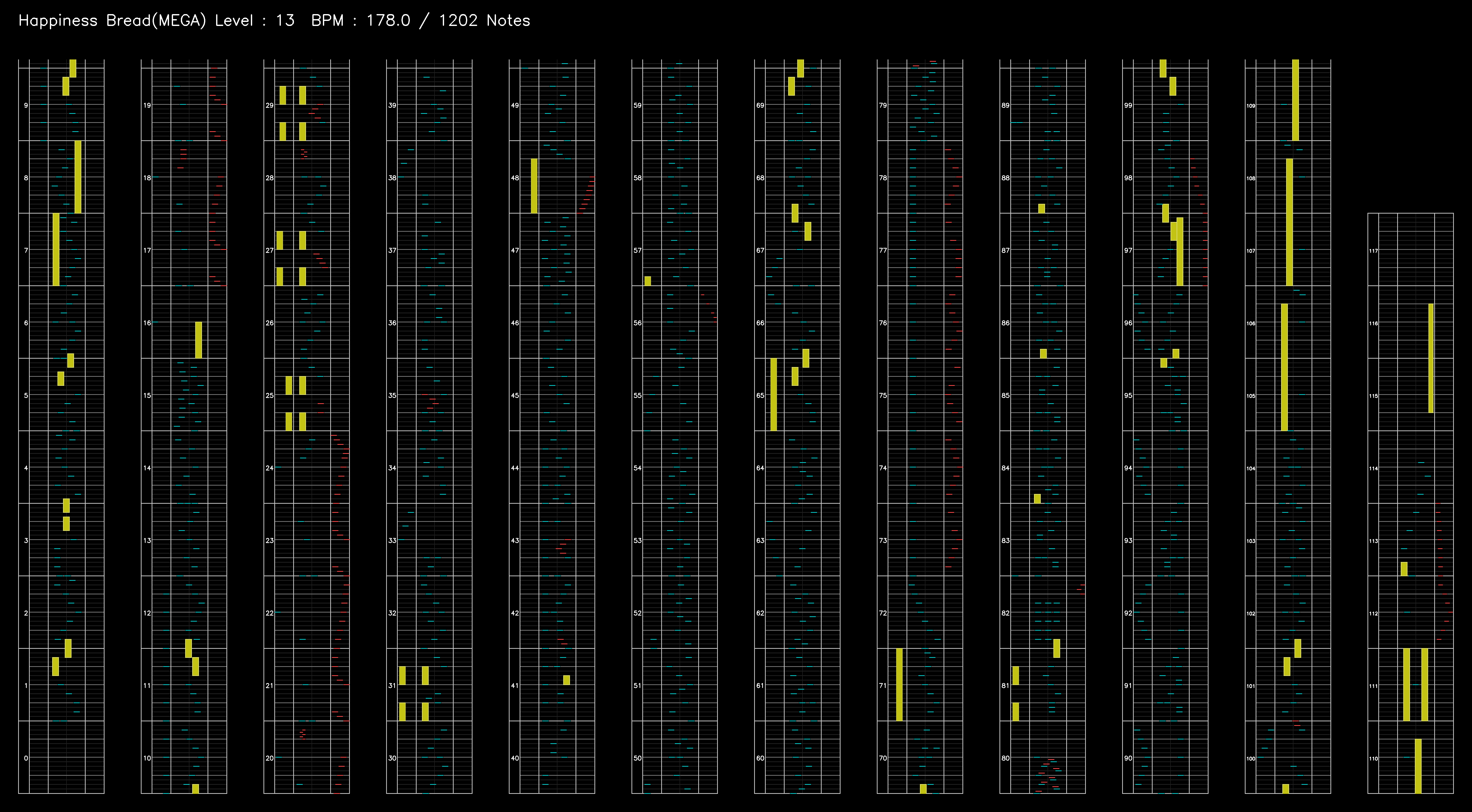Select the yellow hold note in measure 109
Image resolution: width=1472 pixels, height=812 pixels.
(1295, 100)
